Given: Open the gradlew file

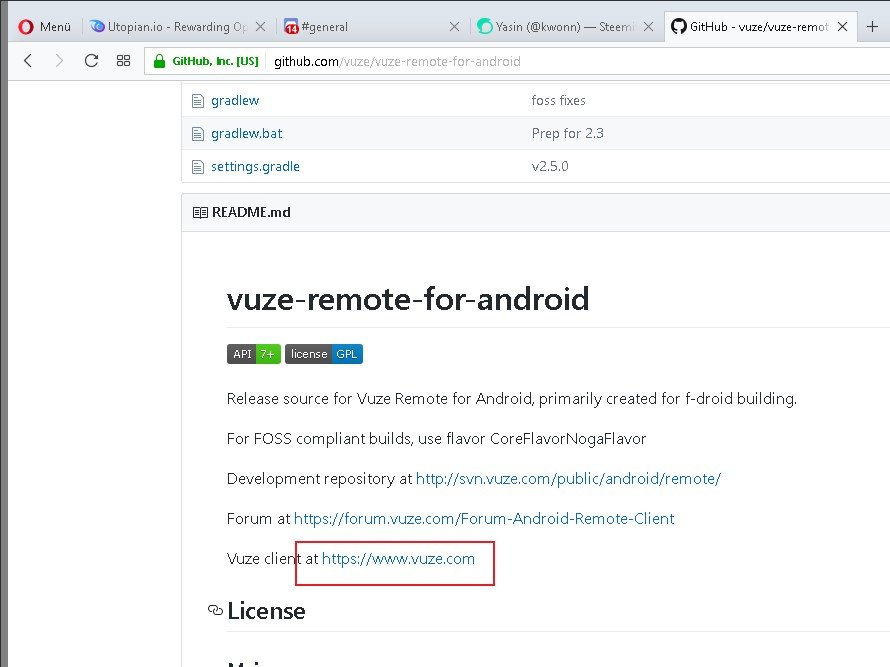Looking at the screenshot, I should tap(235, 100).
